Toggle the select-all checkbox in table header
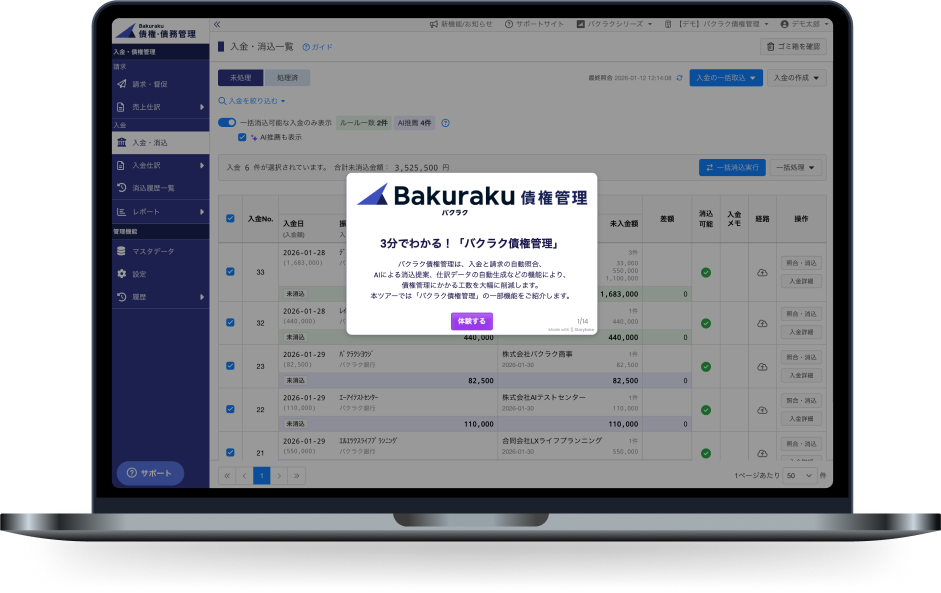The height and width of the screenshot is (593, 941). pyautogui.click(x=230, y=218)
